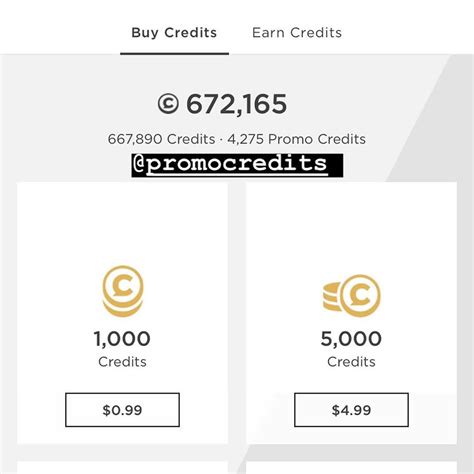Tap the 667,890 Credits breakdown text
474x474 pixels.
tap(161, 139)
